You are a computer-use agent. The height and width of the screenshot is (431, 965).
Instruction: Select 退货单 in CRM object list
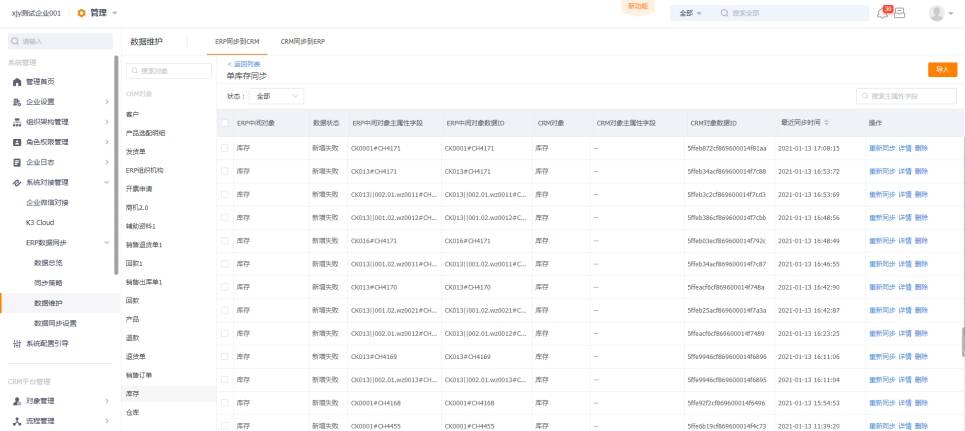point(135,356)
